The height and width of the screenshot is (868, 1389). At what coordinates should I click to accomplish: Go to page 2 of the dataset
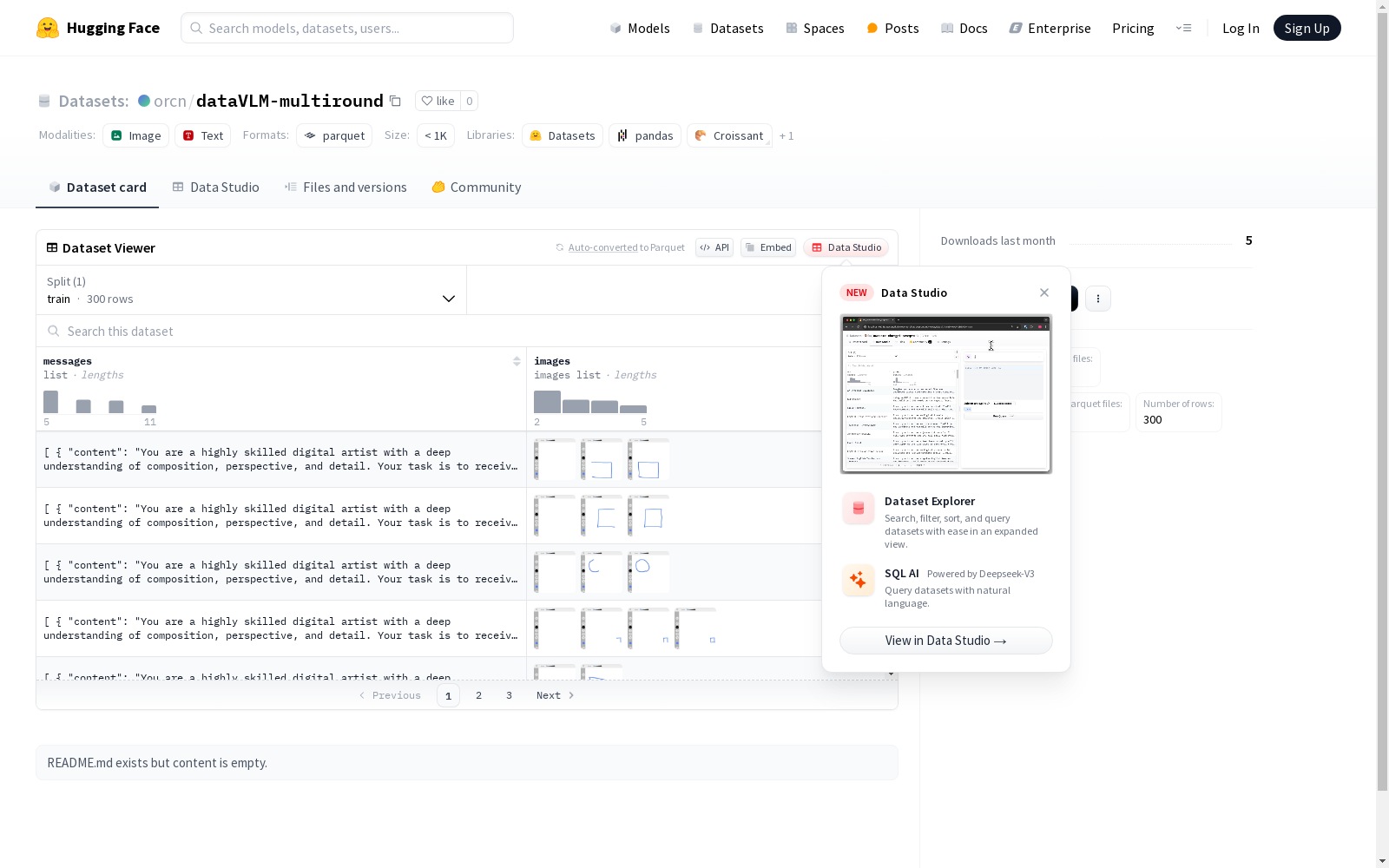pos(478,695)
